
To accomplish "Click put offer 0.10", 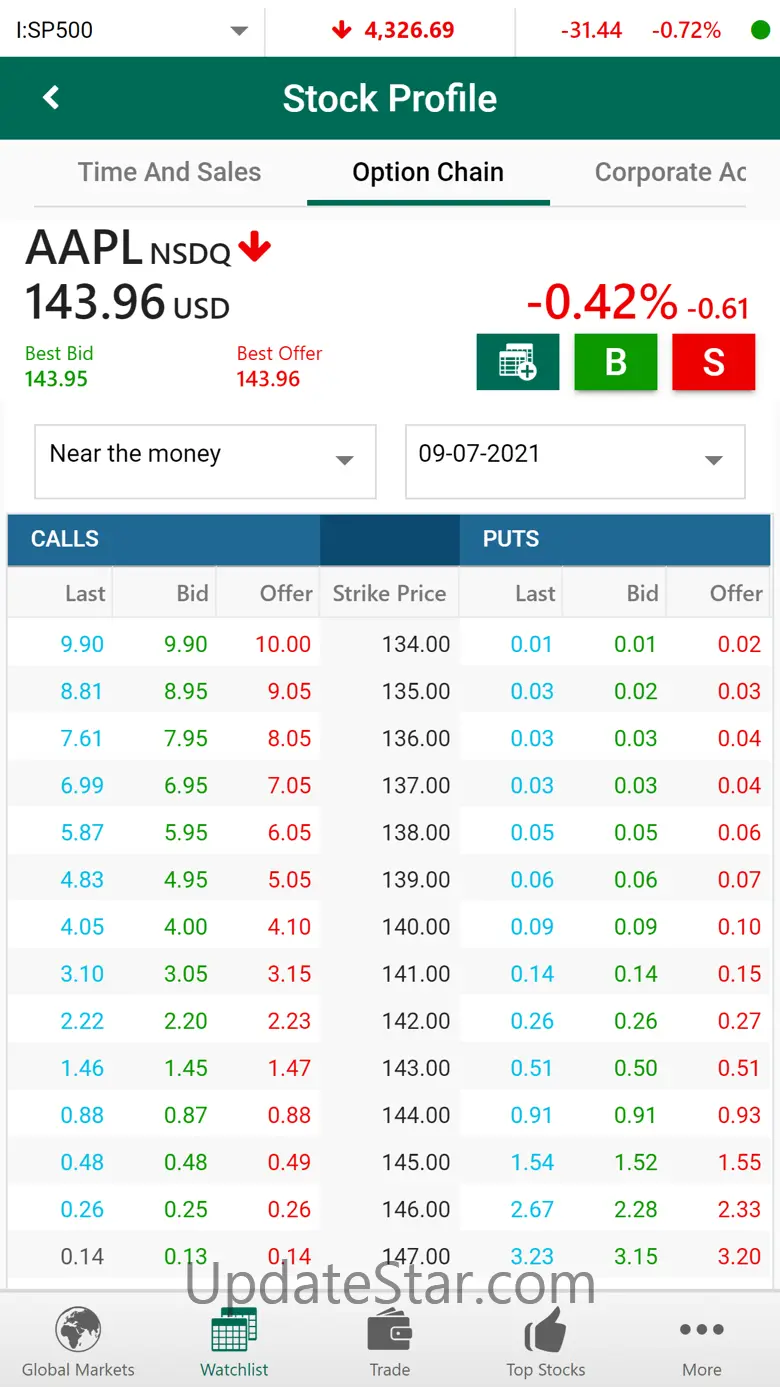I will [740, 926].
